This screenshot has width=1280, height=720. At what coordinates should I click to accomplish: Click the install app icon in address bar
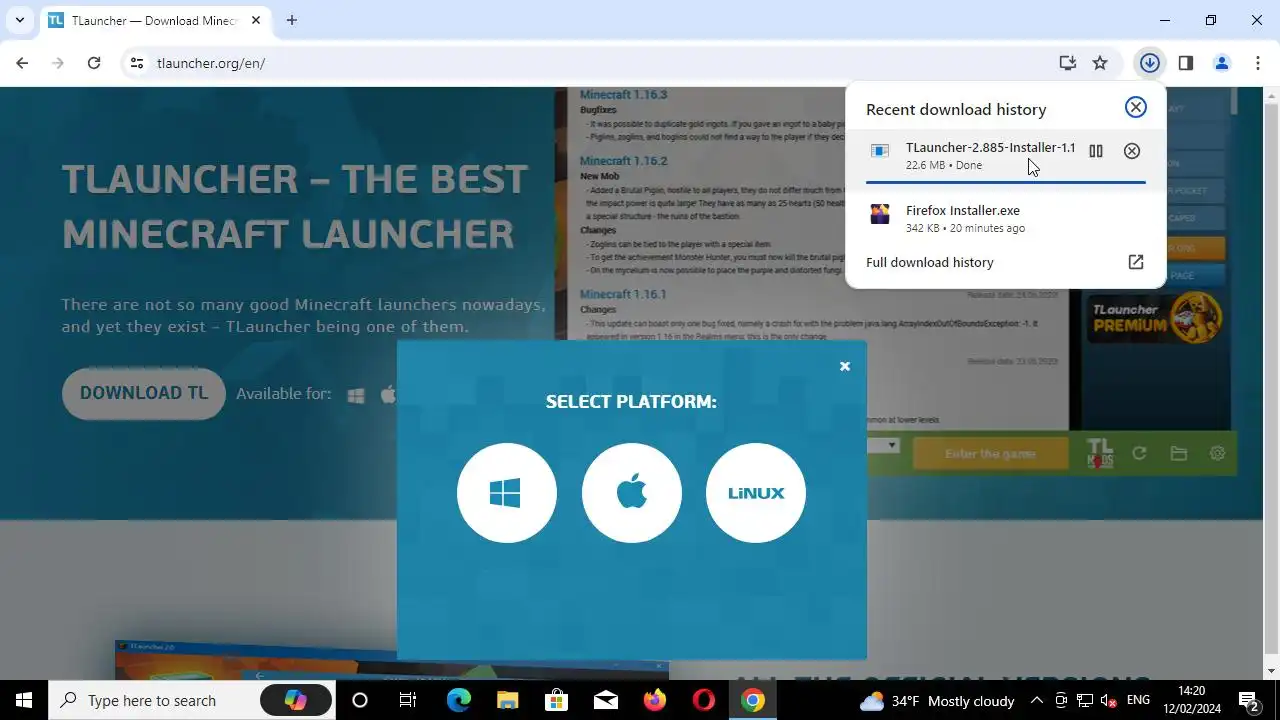coord(1068,63)
